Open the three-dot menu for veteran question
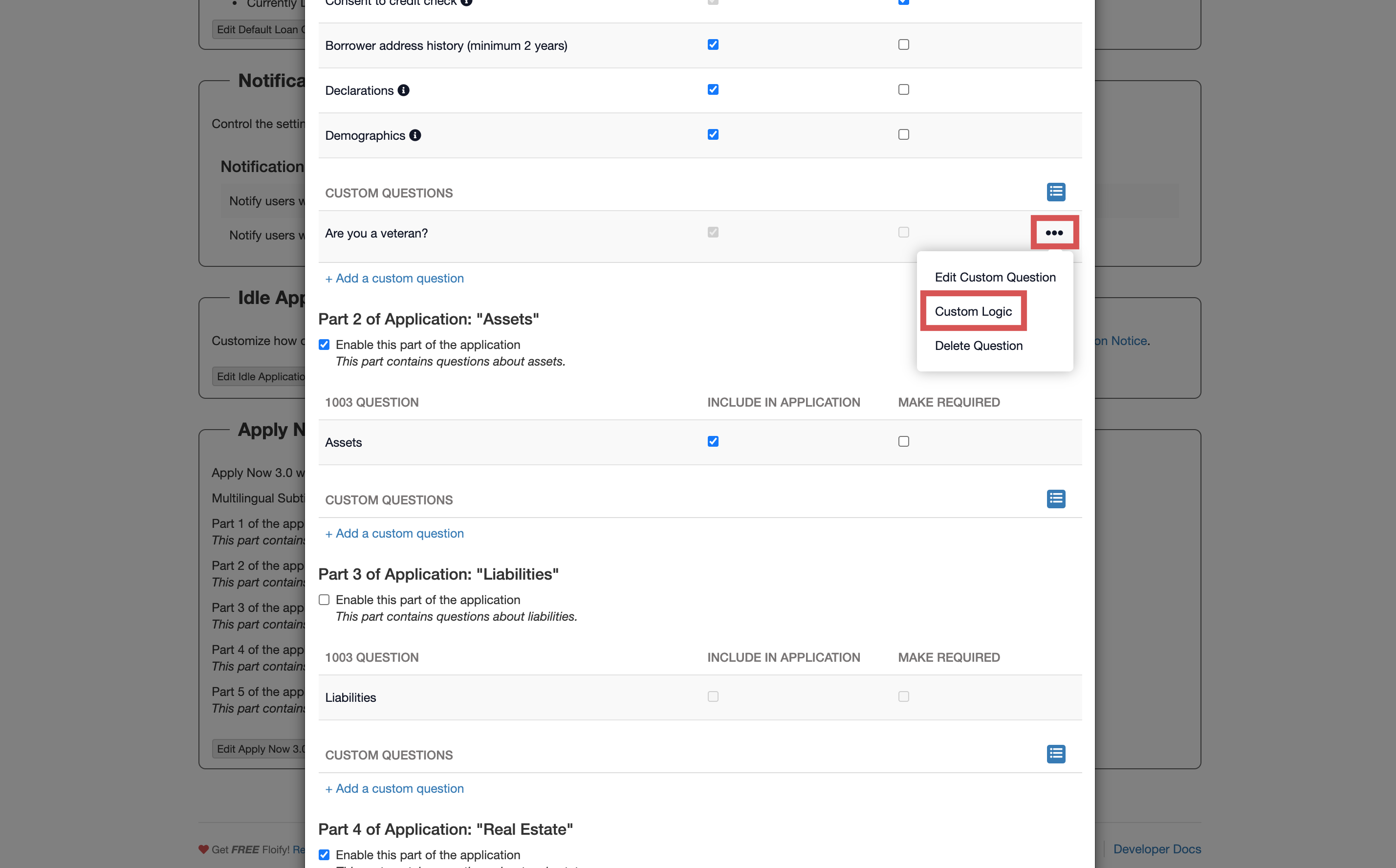The width and height of the screenshot is (1396, 868). [x=1054, y=233]
